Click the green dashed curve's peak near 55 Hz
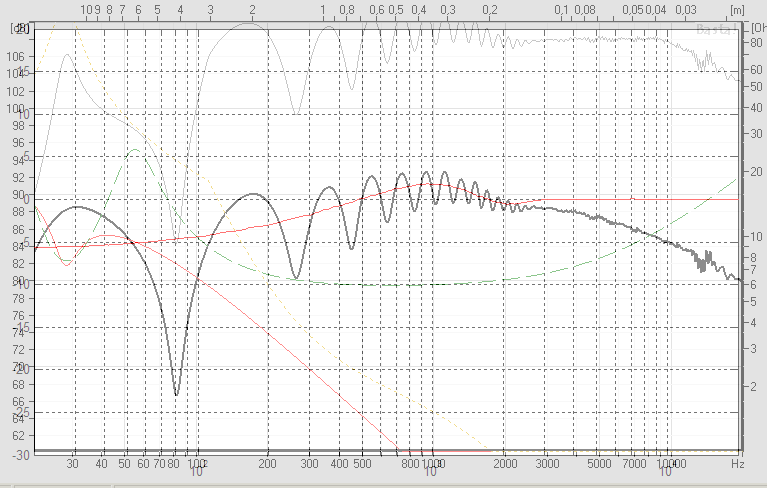The image size is (767, 488). (x=134, y=150)
